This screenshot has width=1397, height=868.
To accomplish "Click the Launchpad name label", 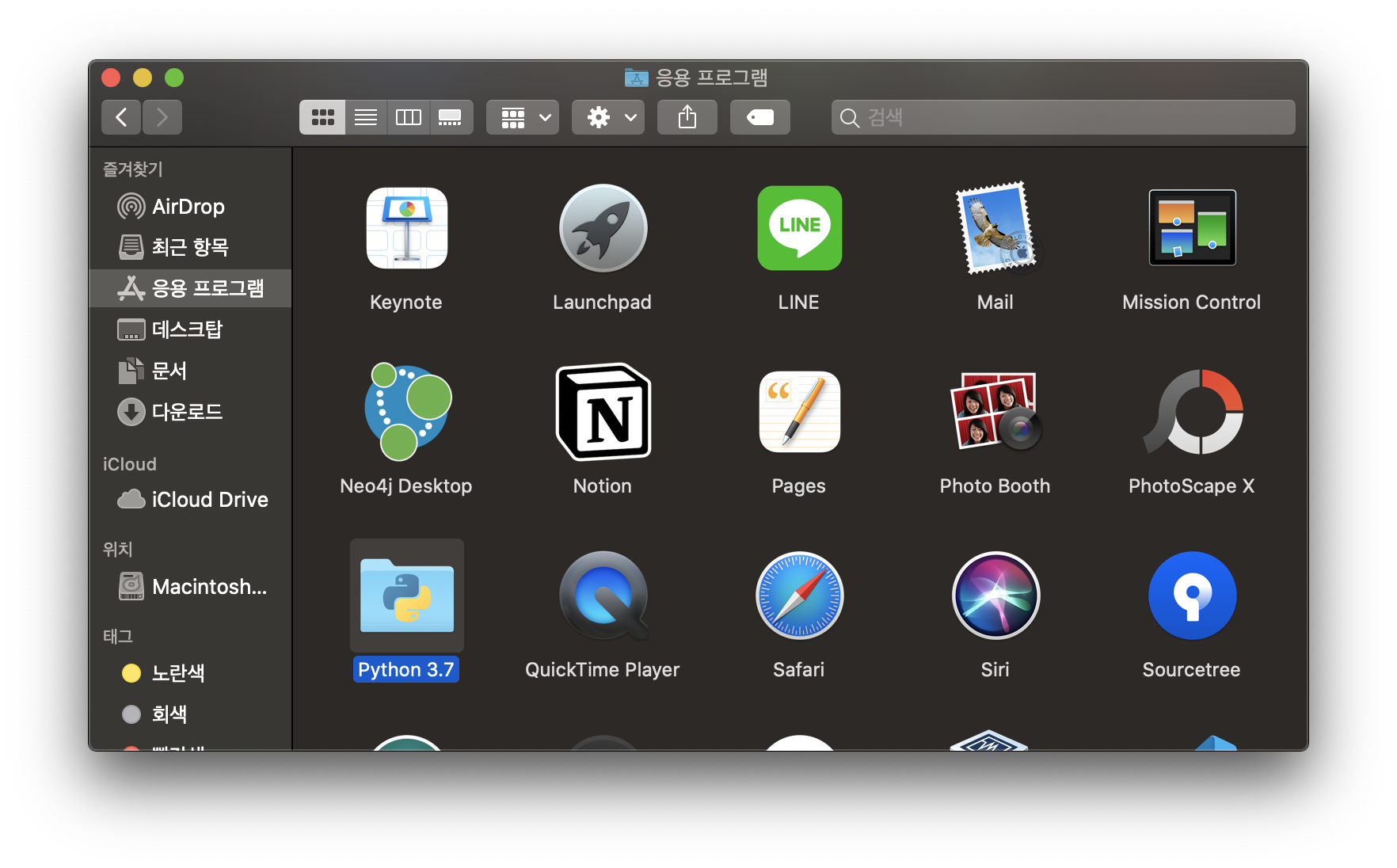I will 603,302.
